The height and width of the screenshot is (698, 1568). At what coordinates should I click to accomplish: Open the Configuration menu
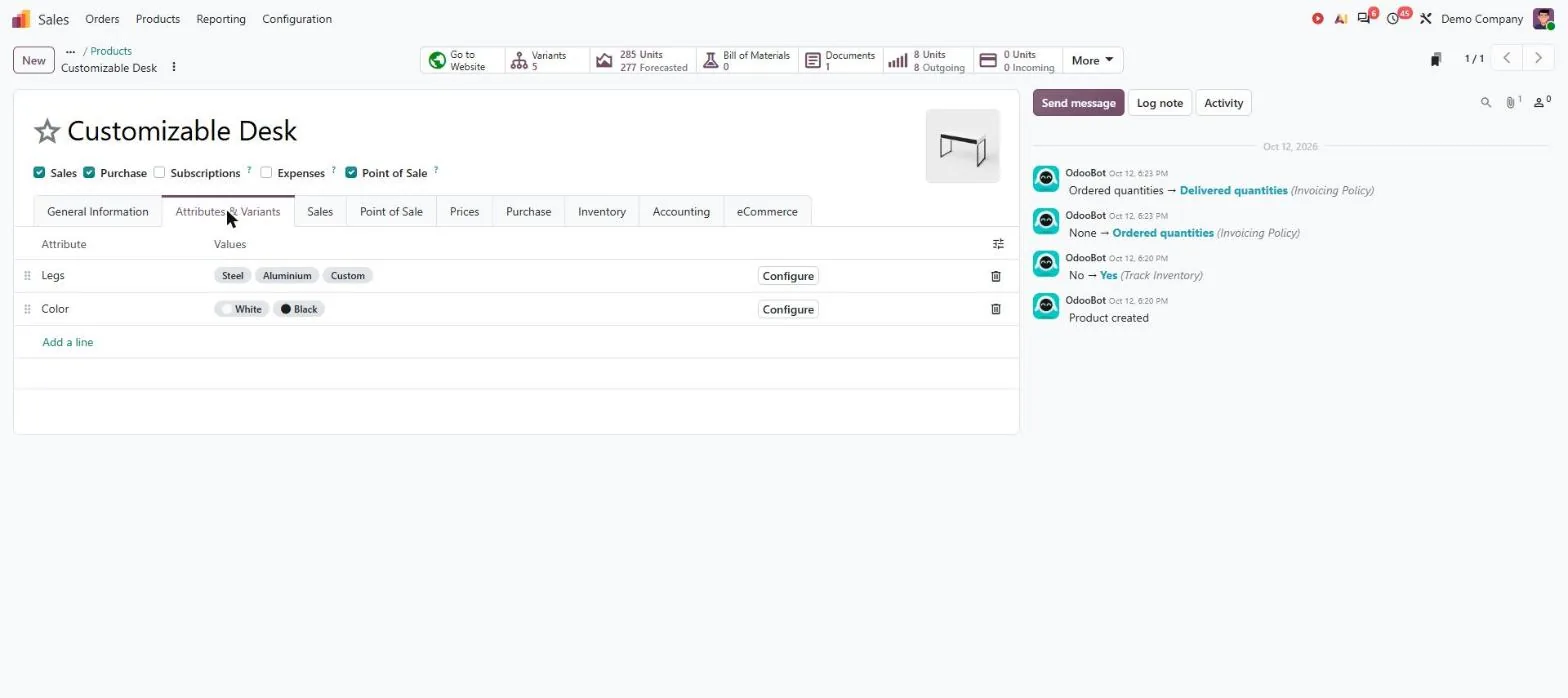[x=297, y=19]
